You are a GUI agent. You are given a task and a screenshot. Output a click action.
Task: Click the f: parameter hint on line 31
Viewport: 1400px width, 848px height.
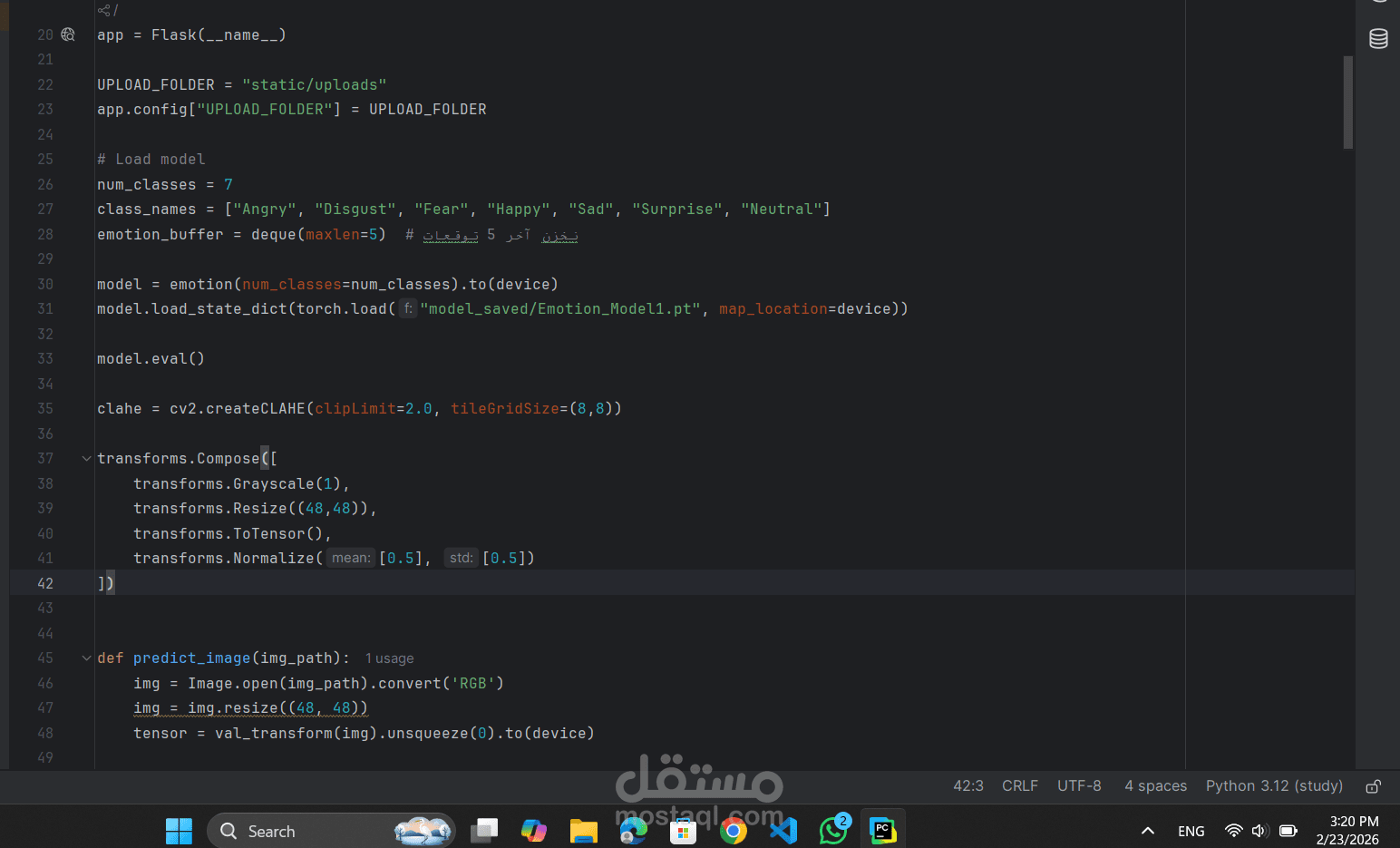point(408,308)
